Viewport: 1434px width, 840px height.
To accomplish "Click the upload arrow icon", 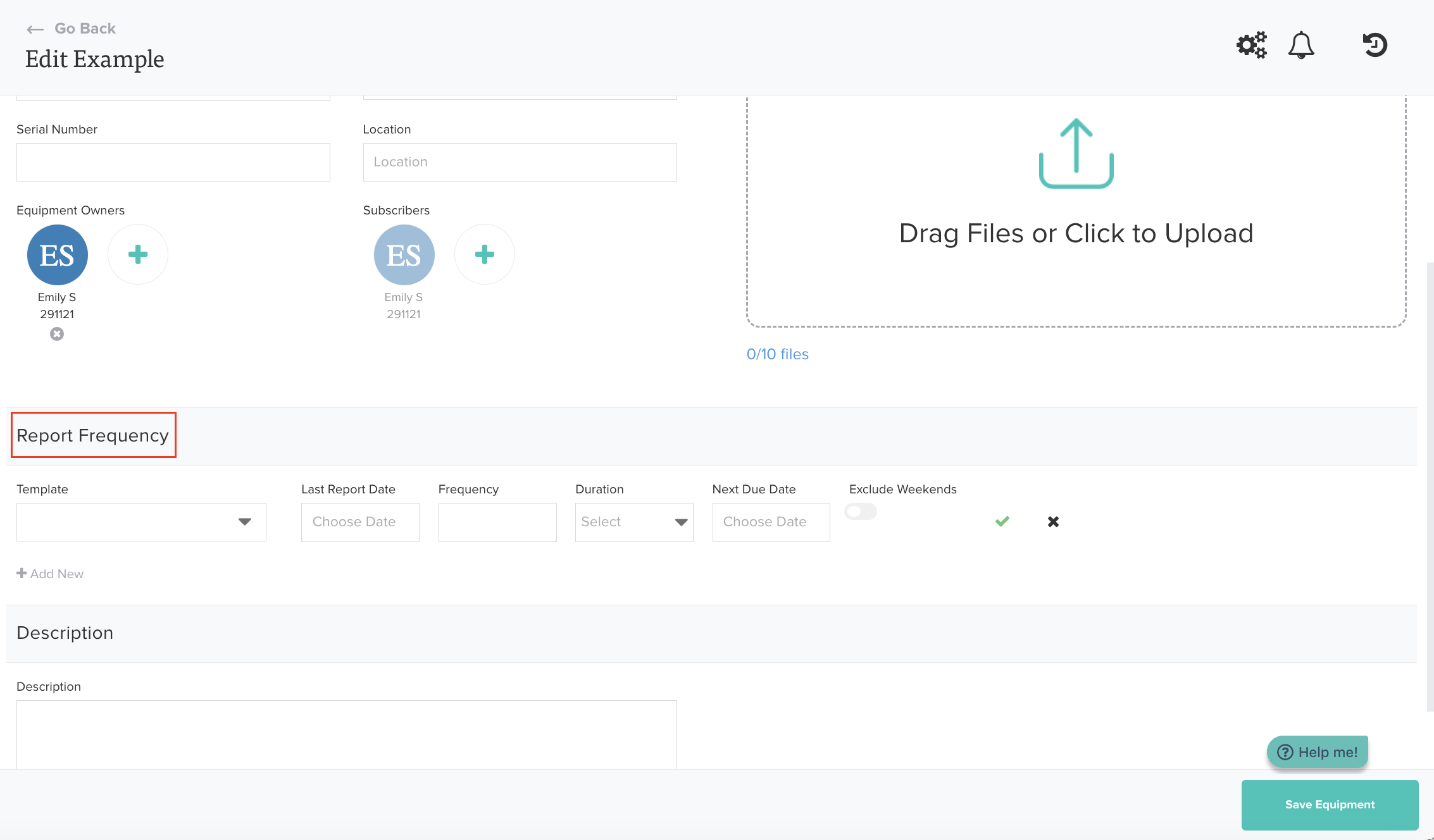I will coord(1076,154).
